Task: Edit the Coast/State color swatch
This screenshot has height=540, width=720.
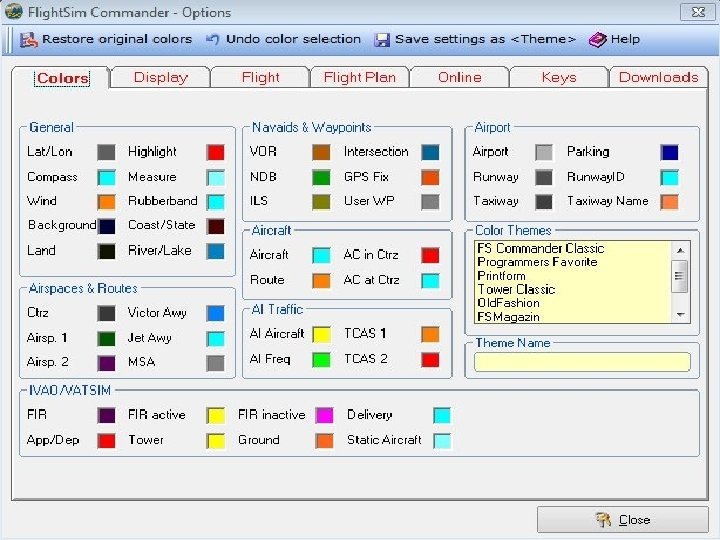Action: click(x=215, y=226)
